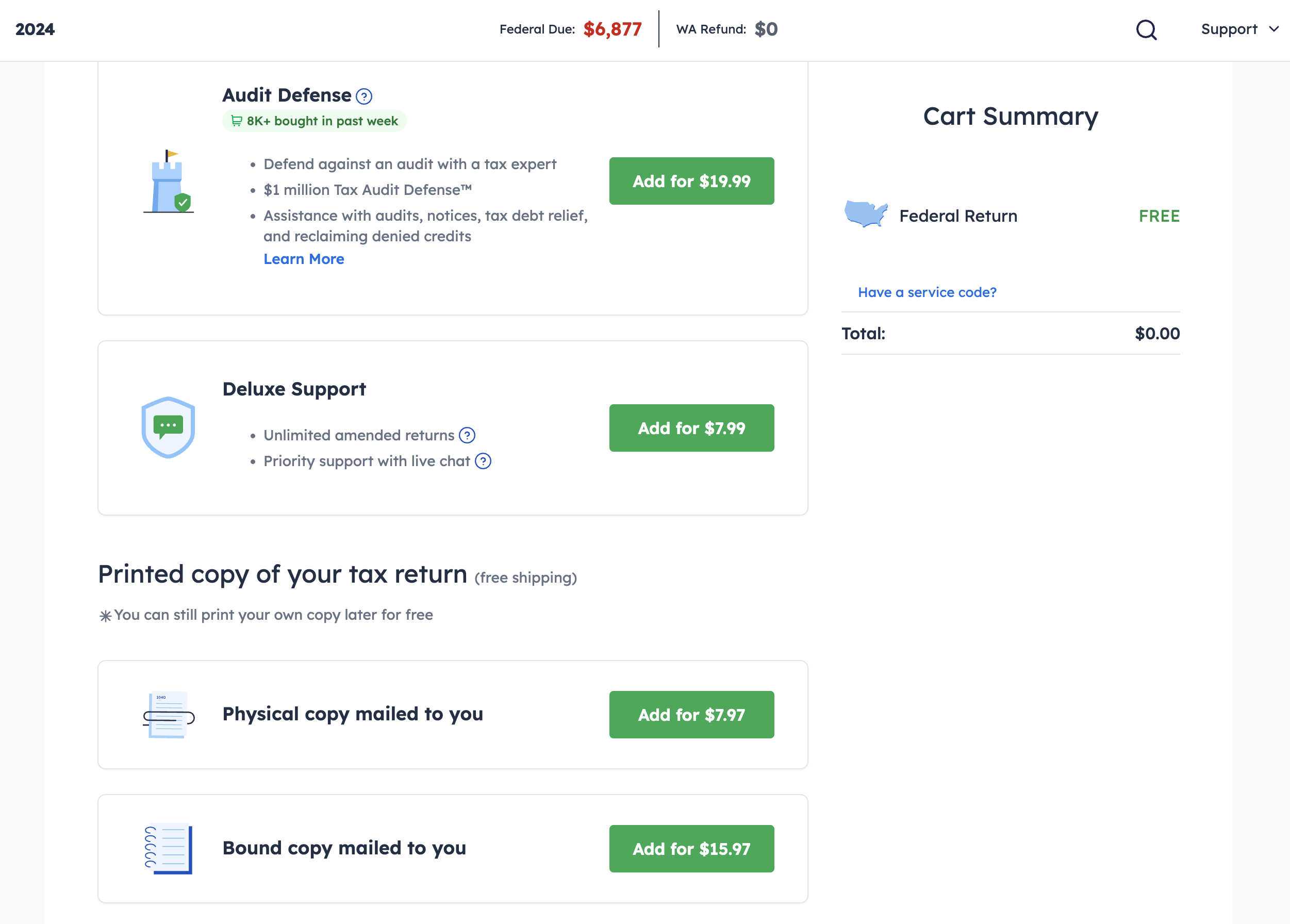Add bound copy for $15.97
Image resolution: width=1290 pixels, height=924 pixels.
[691, 848]
